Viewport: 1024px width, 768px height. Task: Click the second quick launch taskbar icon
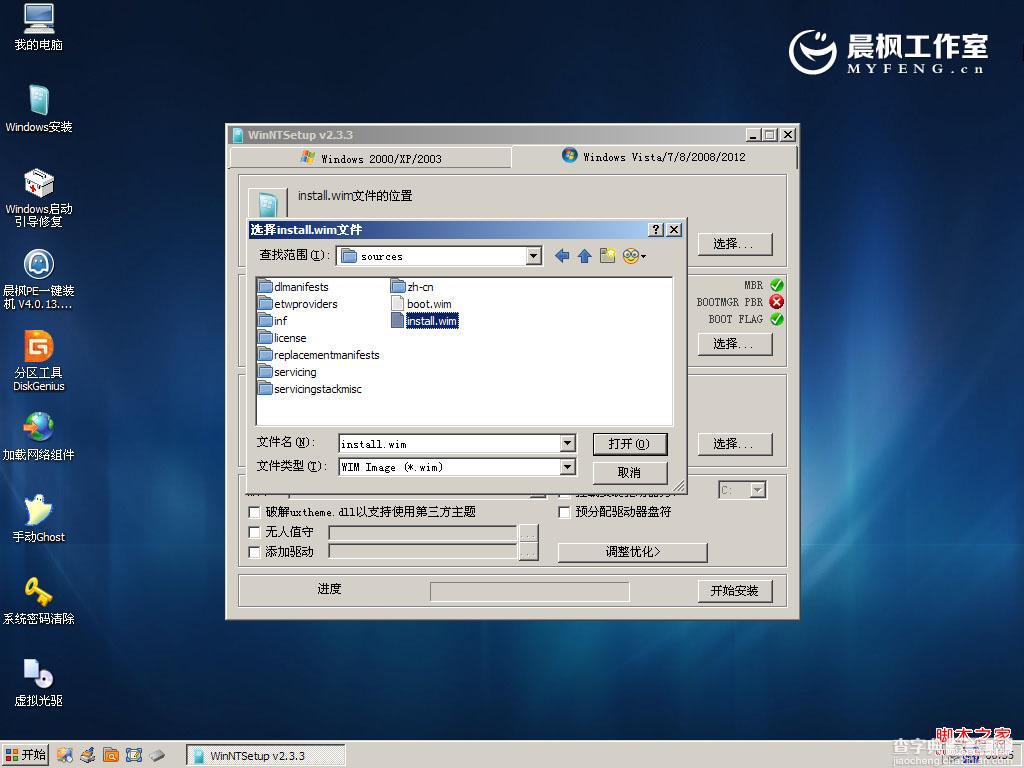pos(88,756)
